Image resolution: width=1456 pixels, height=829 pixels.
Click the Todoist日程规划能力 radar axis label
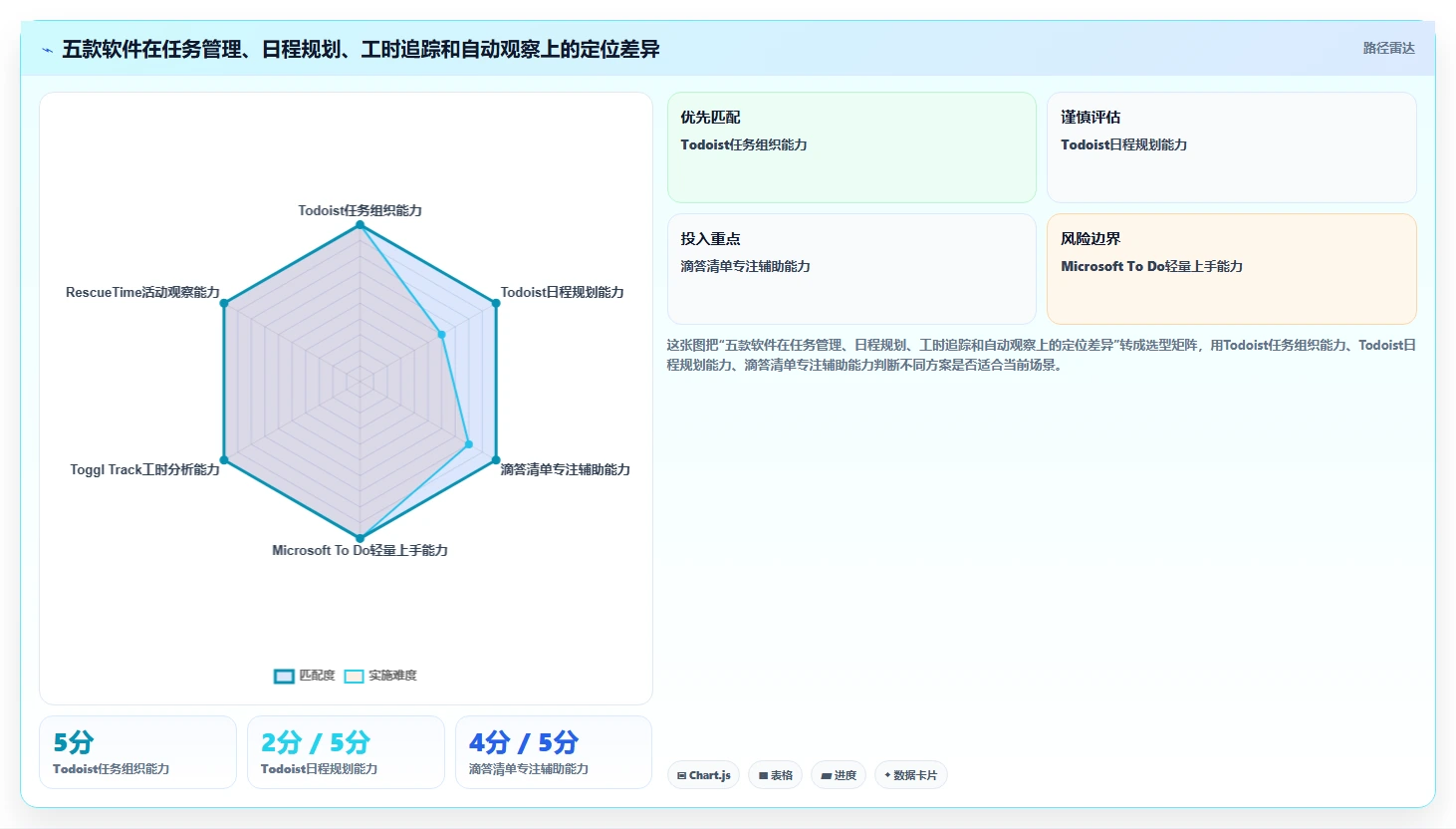[x=562, y=292]
